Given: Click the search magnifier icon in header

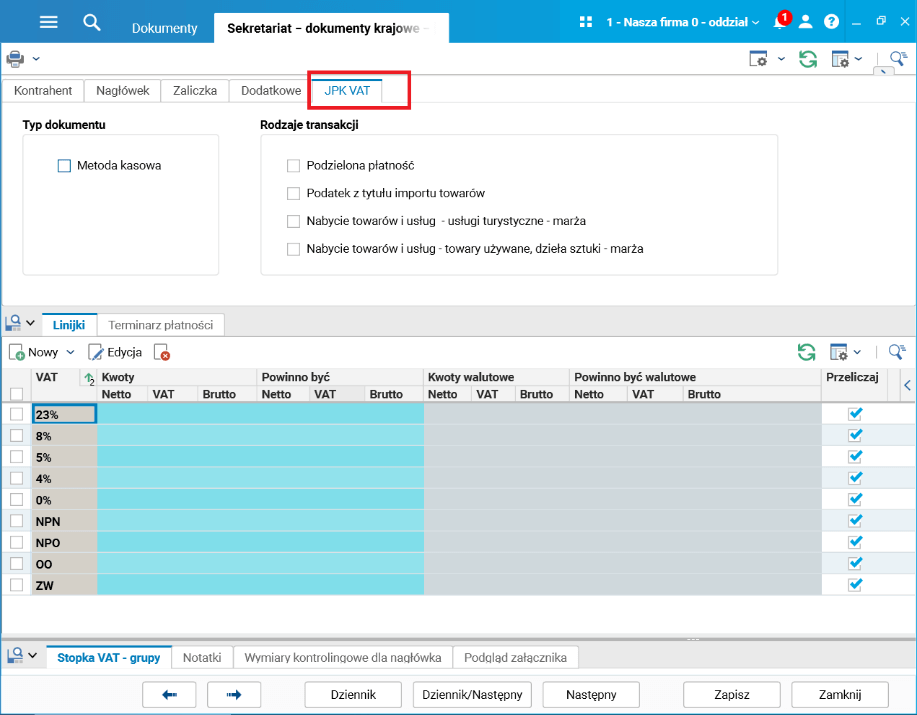Looking at the screenshot, I should click(91, 22).
